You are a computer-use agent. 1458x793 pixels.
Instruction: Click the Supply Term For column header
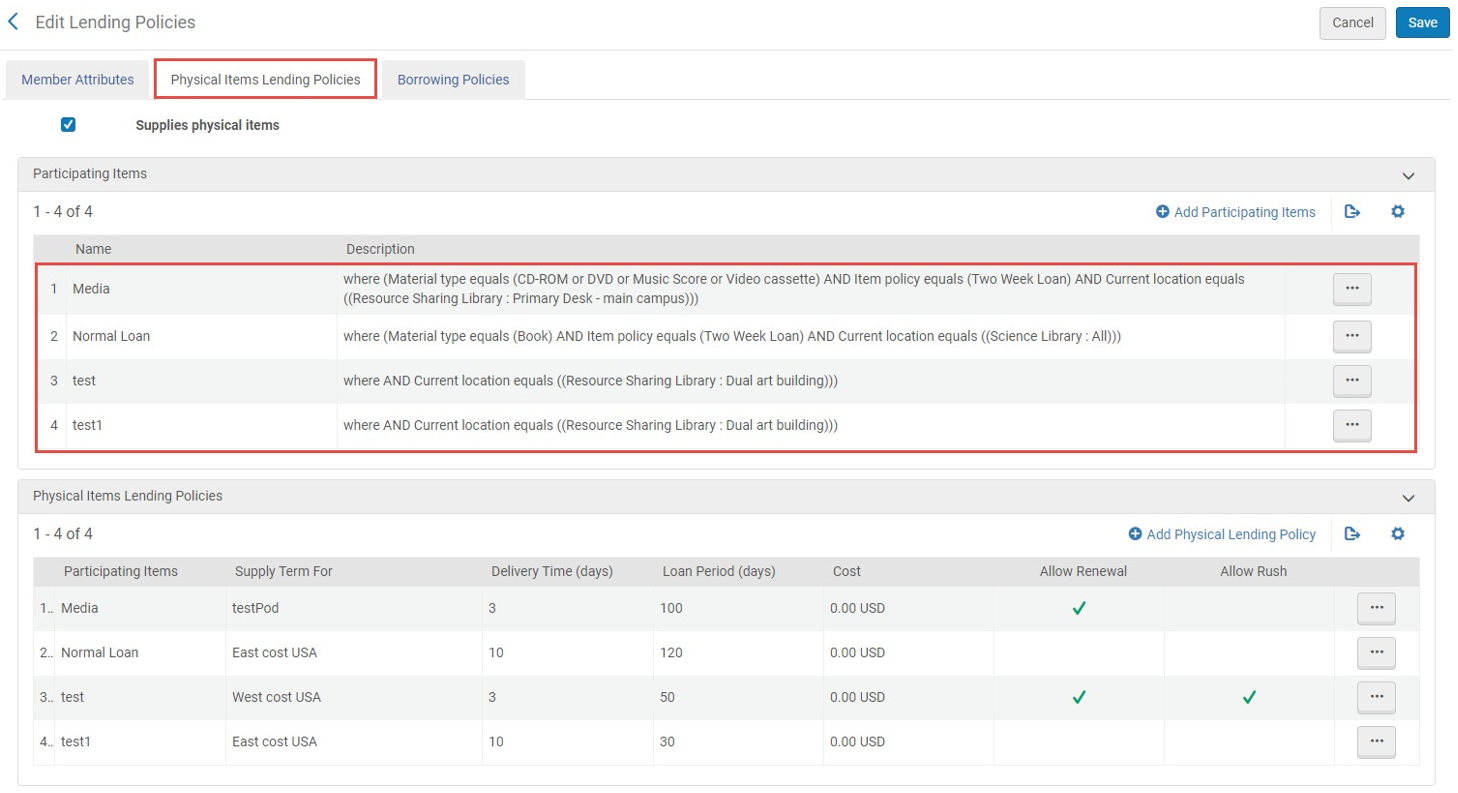283,572
